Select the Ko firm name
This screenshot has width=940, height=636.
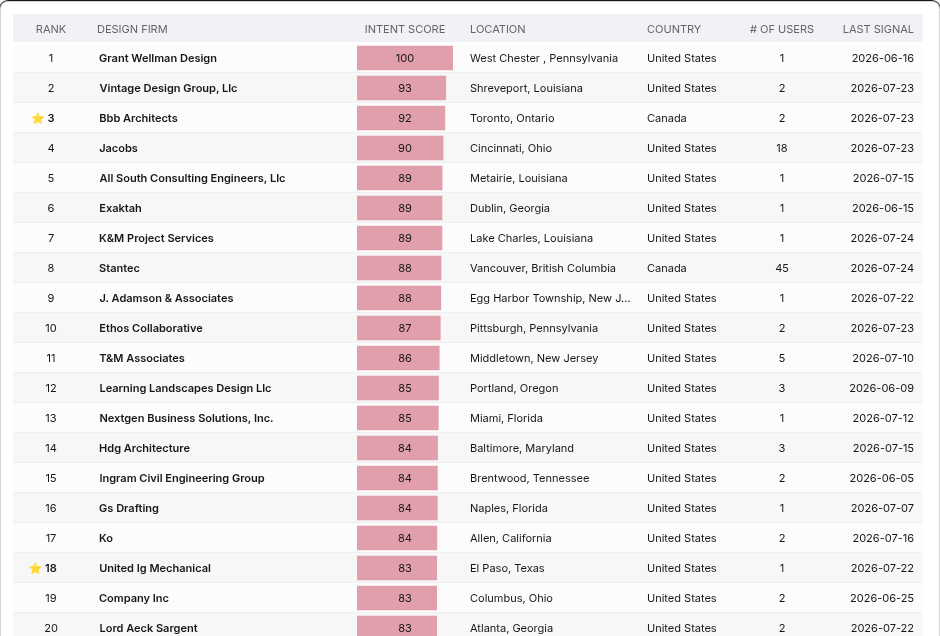click(106, 538)
